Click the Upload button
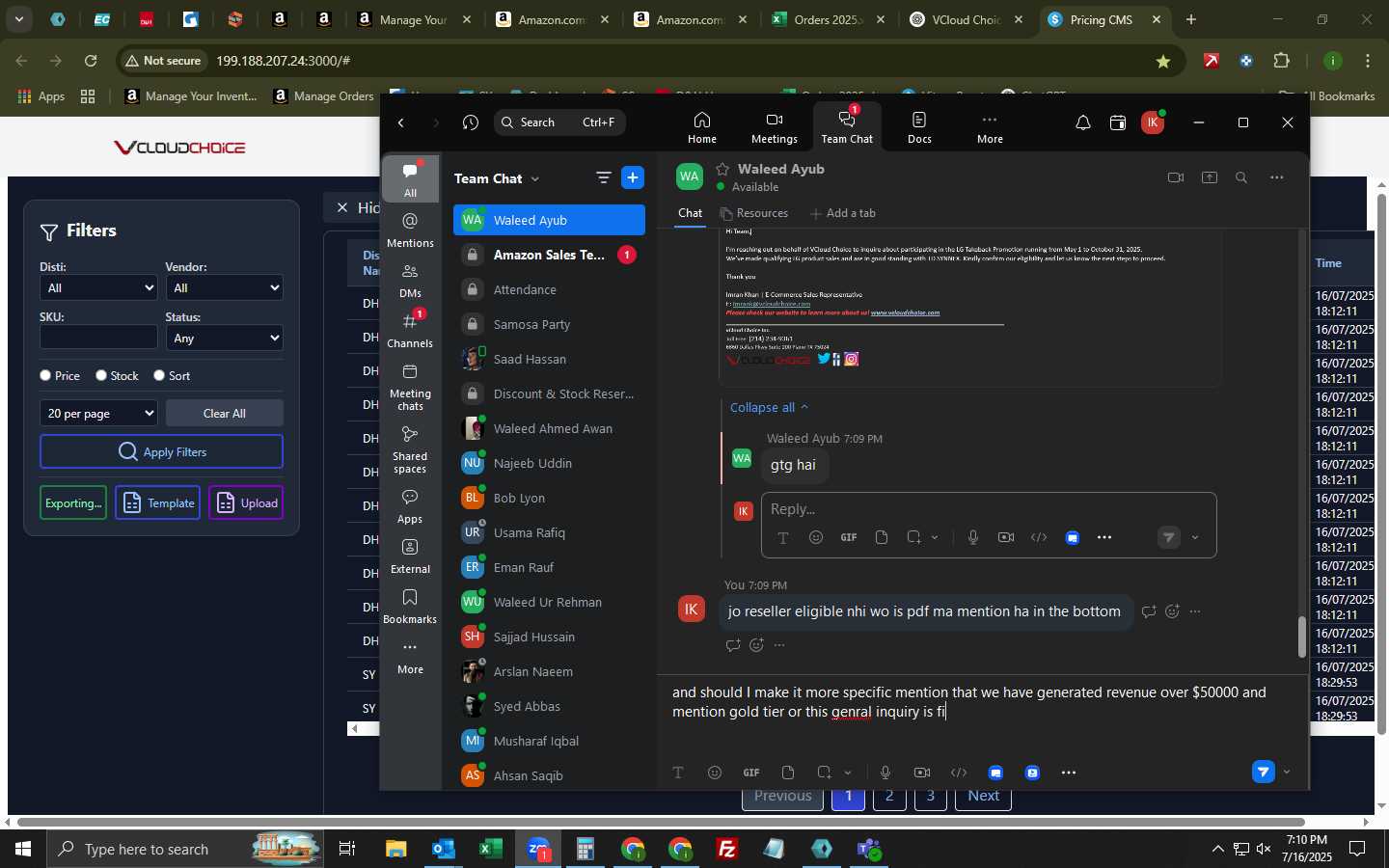The width and height of the screenshot is (1389, 868). point(246,502)
